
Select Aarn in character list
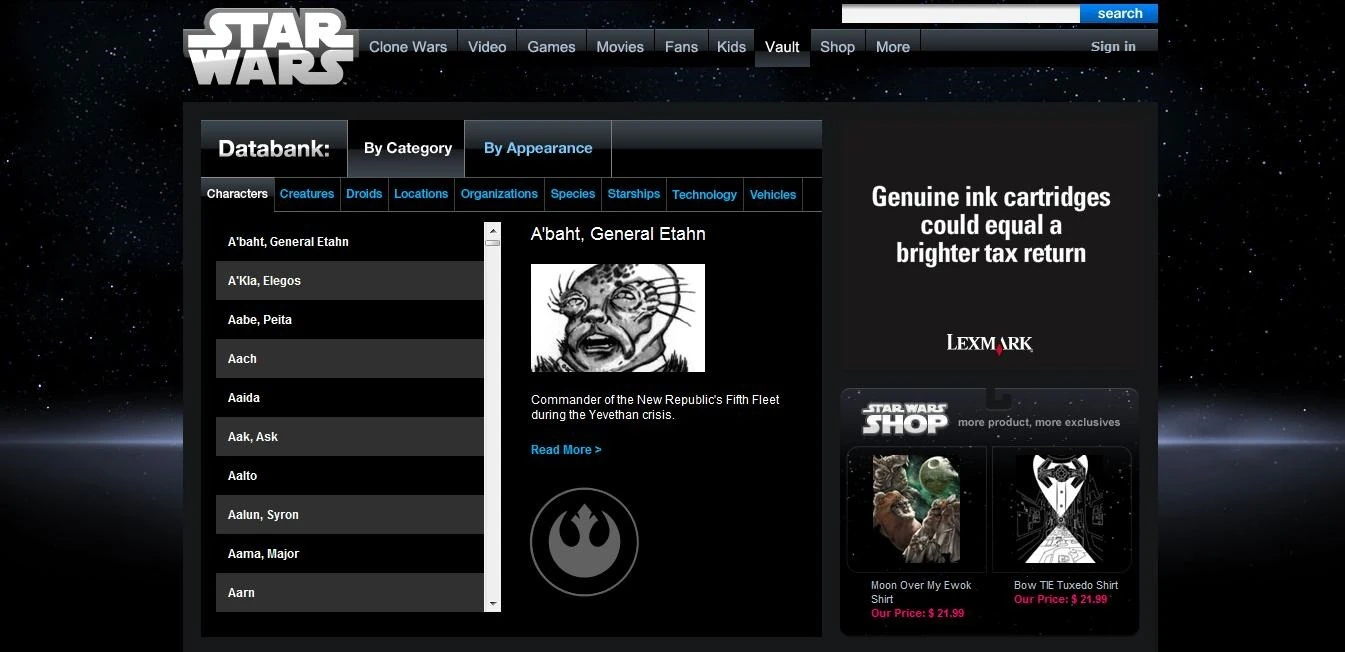pyautogui.click(x=350, y=593)
